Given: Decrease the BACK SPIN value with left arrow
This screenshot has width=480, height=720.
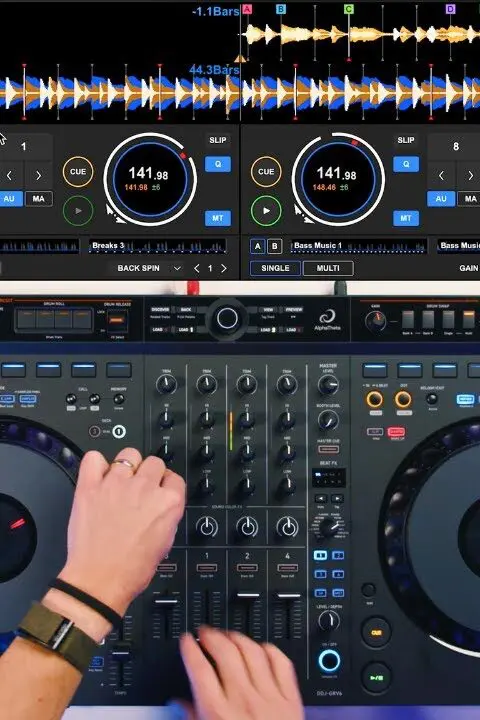Looking at the screenshot, I should coord(197,268).
